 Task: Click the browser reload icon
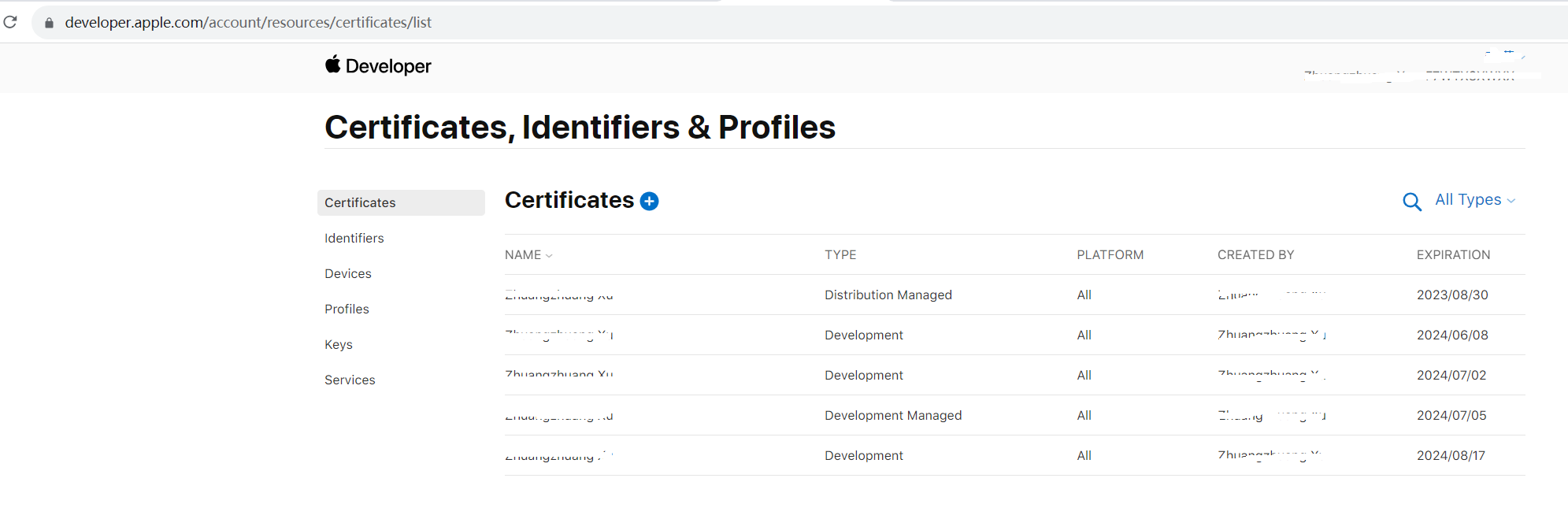tap(10, 22)
